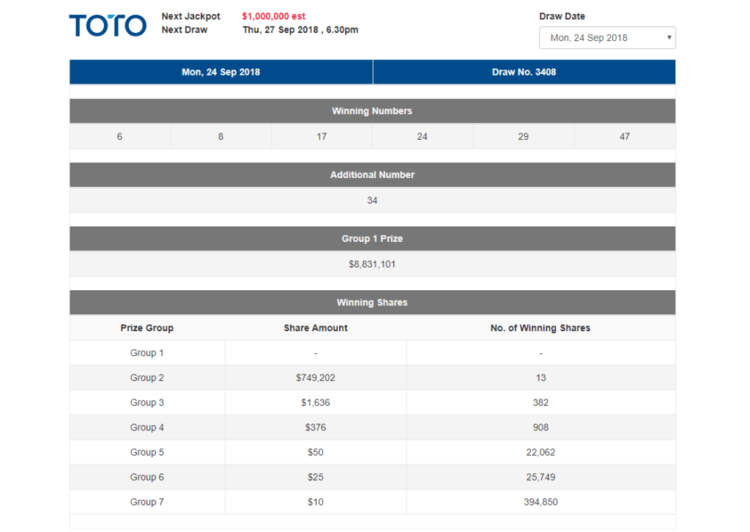Click the Draw Date label
This screenshot has height=532, width=750.
562,16
